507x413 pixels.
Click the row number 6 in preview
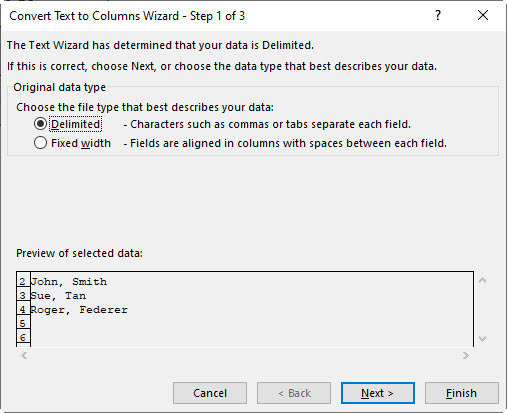pos(23,337)
